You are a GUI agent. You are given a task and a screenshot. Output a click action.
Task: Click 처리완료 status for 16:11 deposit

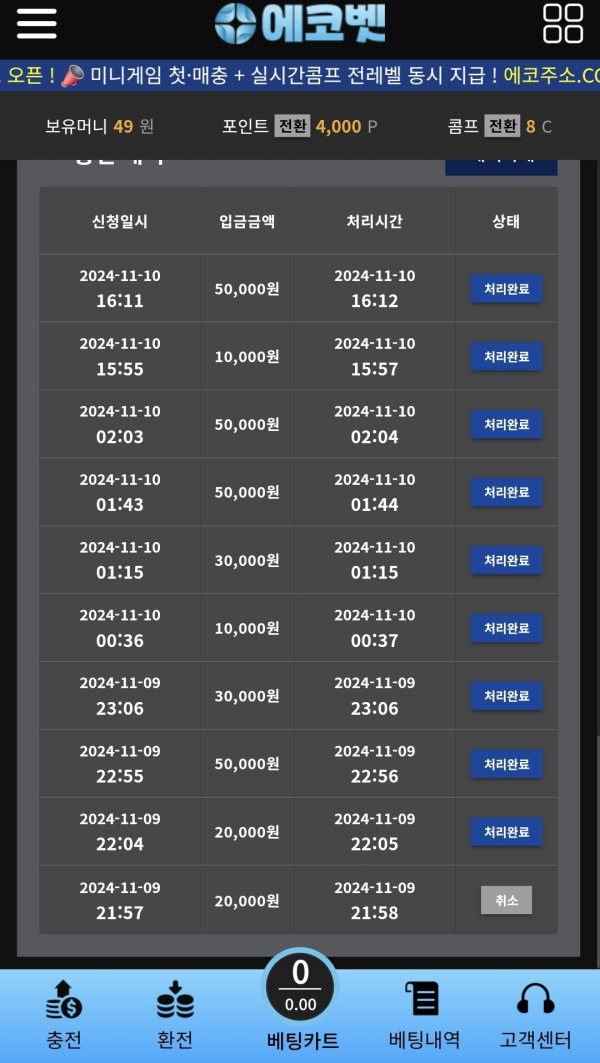[506, 289]
